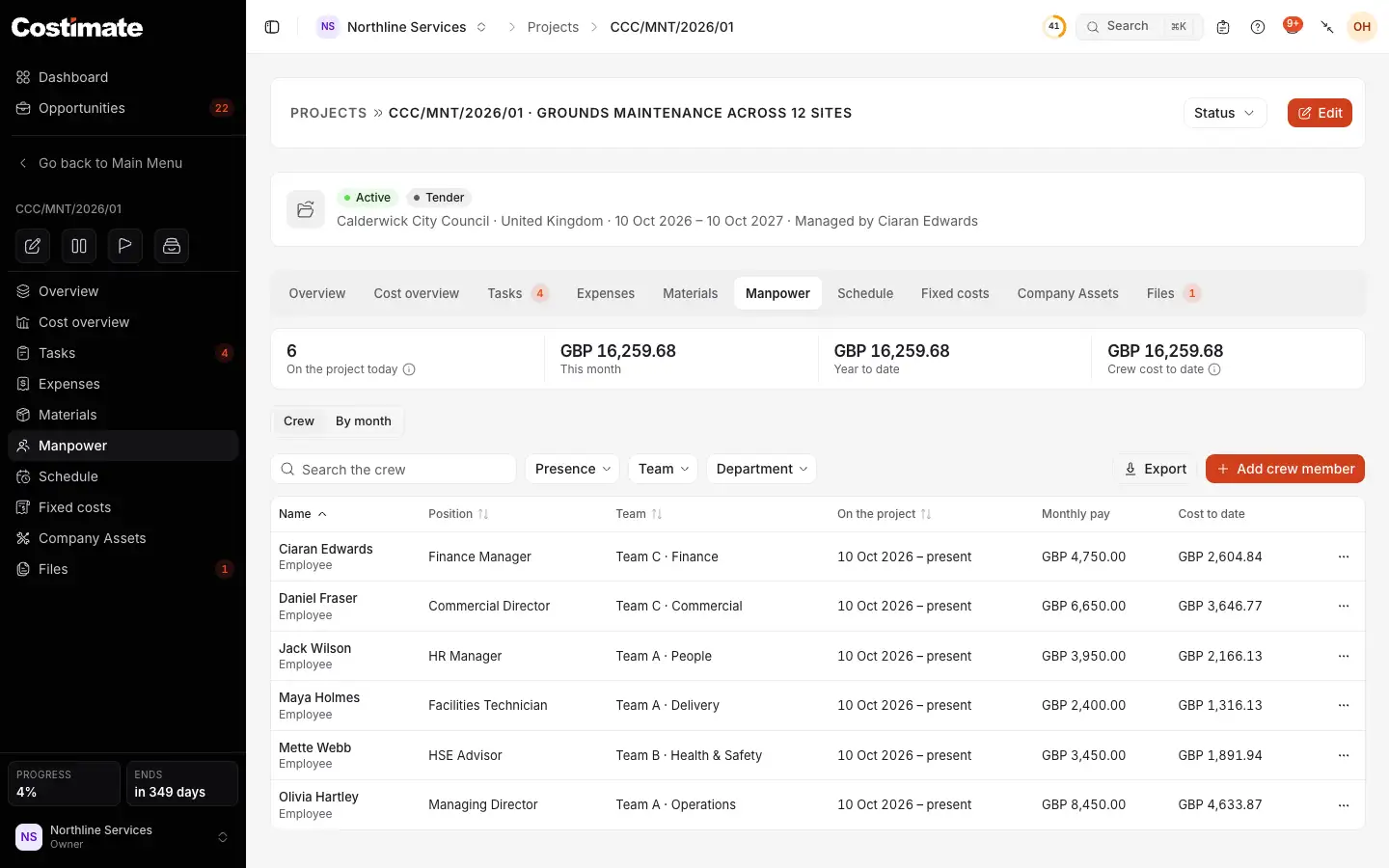Switch crew view to By month

click(x=364, y=421)
